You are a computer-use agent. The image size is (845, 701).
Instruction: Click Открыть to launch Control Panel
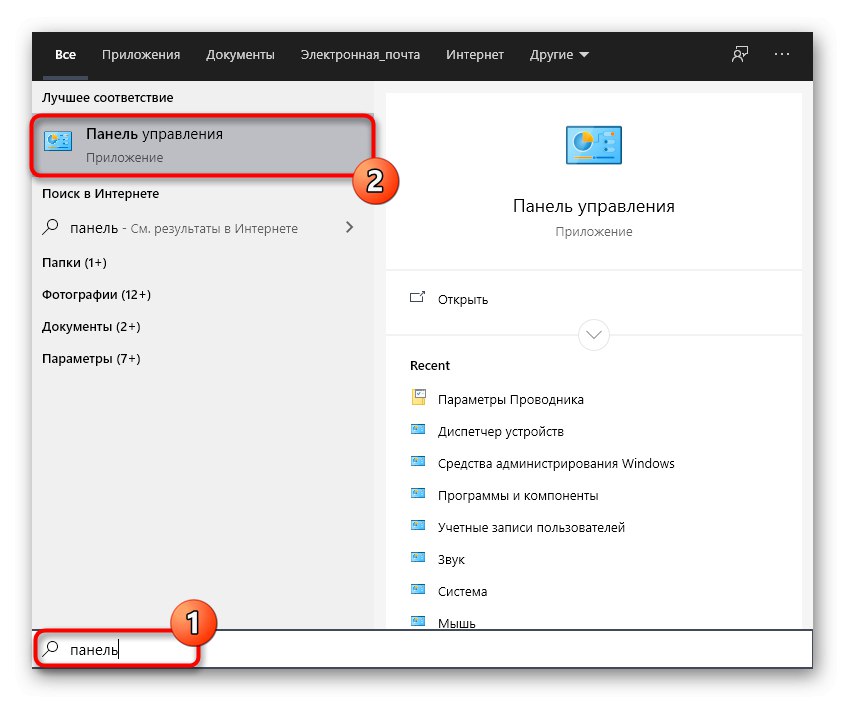(x=463, y=299)
